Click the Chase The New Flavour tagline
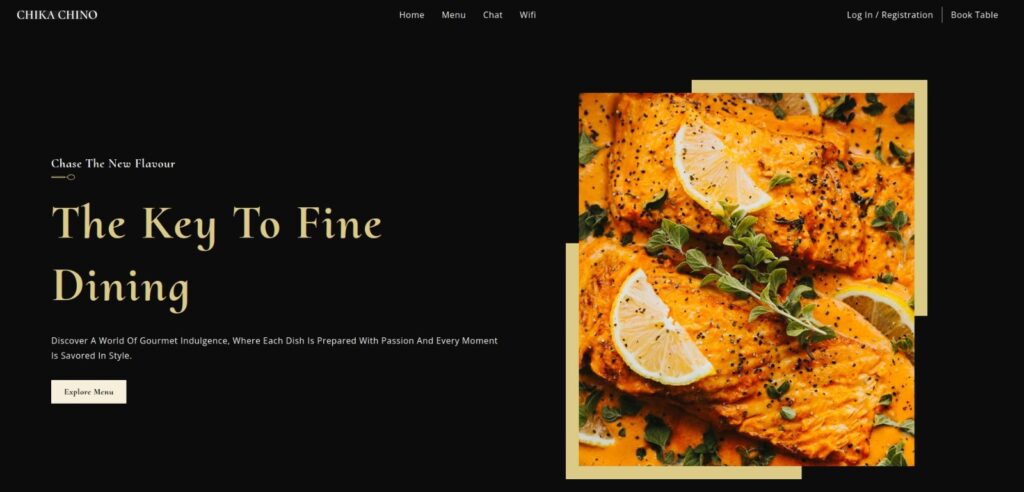The height and width of the screenshot is (492, 1024). [113, 163]
